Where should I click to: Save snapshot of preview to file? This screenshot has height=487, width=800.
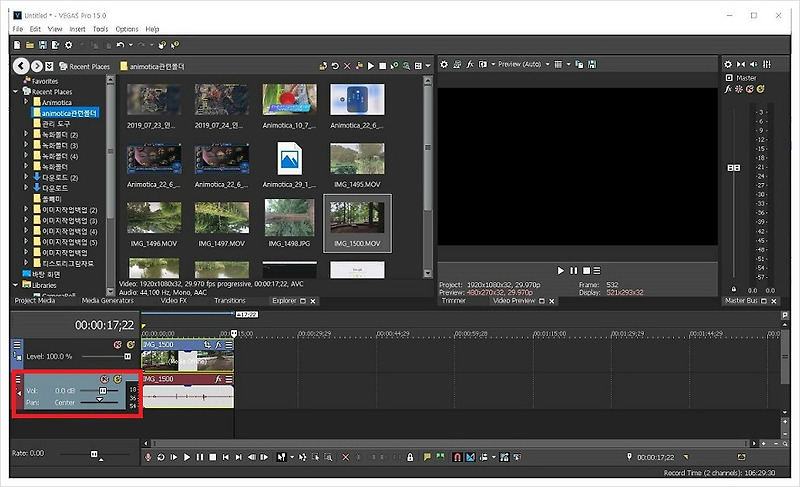[592, 64]
